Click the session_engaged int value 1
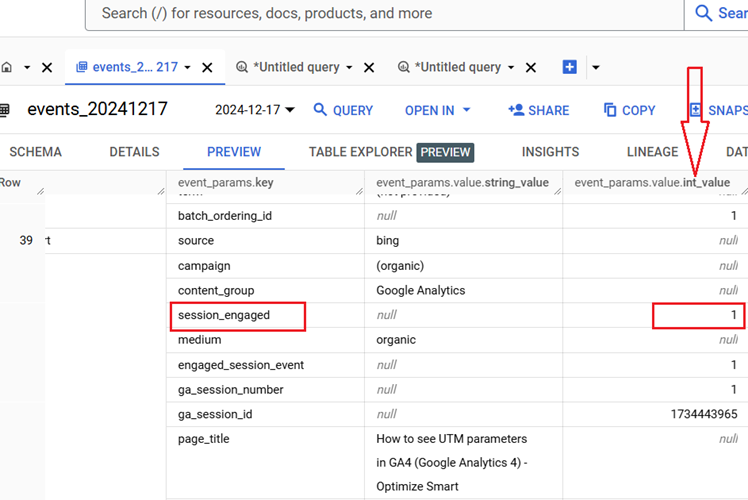The width and height of the screenshot is (748, 500). 734,315
